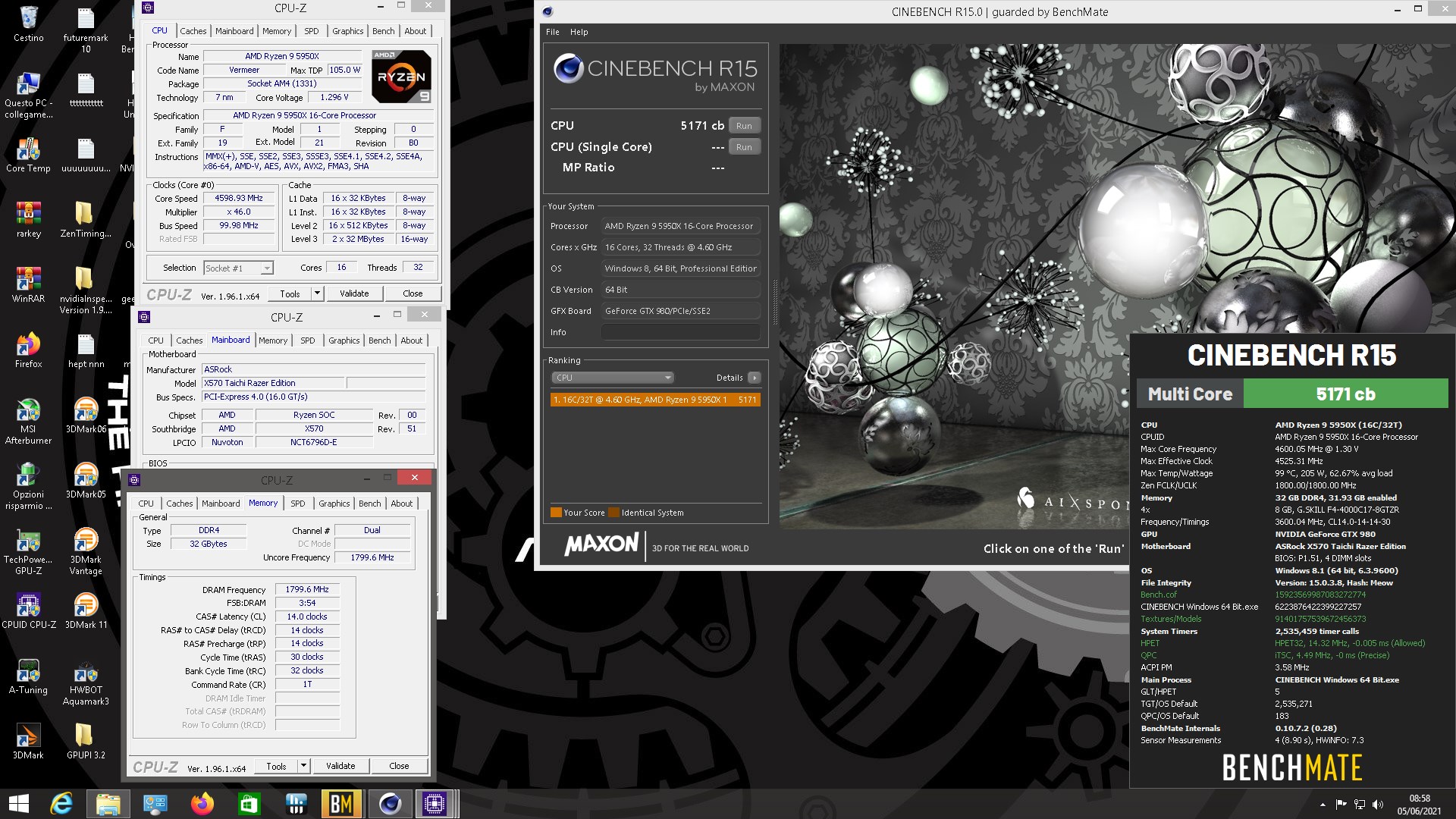Viewport: 1456px width, 819px height.
Task: Run the CPU Single Core test
Action: pos(744,147)
